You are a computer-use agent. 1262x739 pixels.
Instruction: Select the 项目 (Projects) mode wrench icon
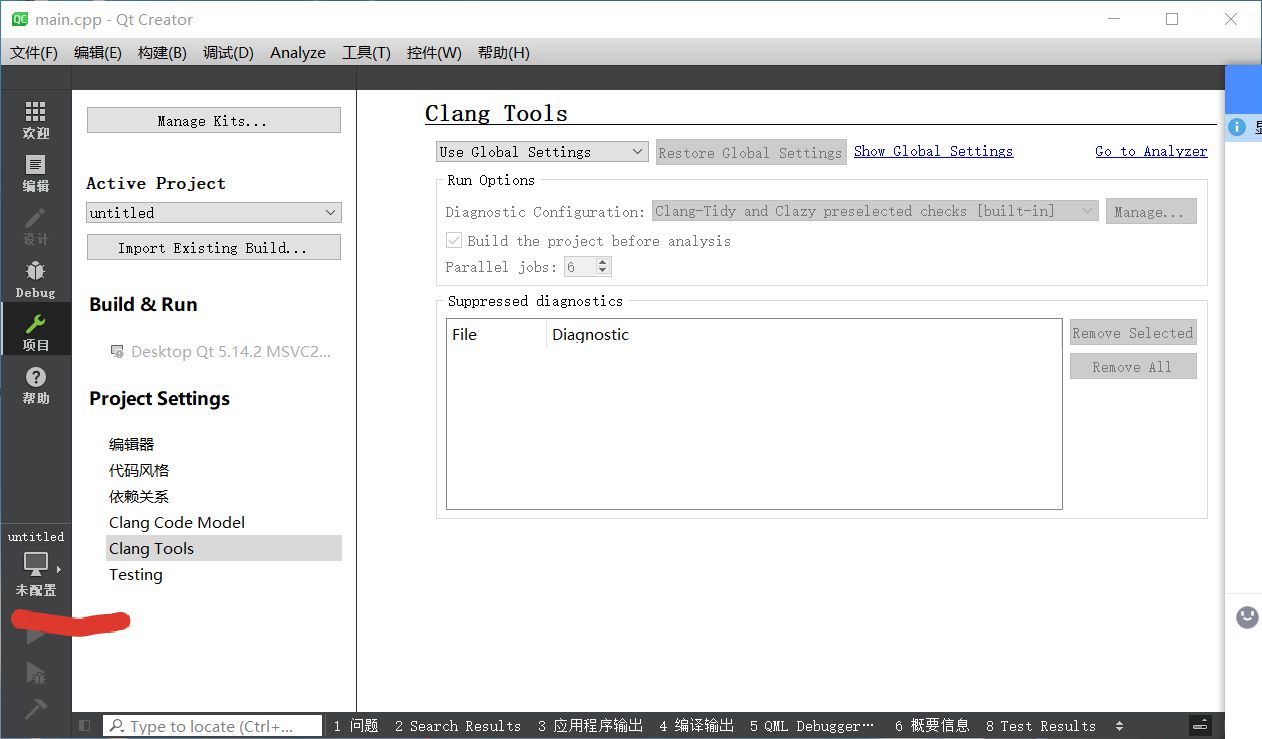coord(36,324)
